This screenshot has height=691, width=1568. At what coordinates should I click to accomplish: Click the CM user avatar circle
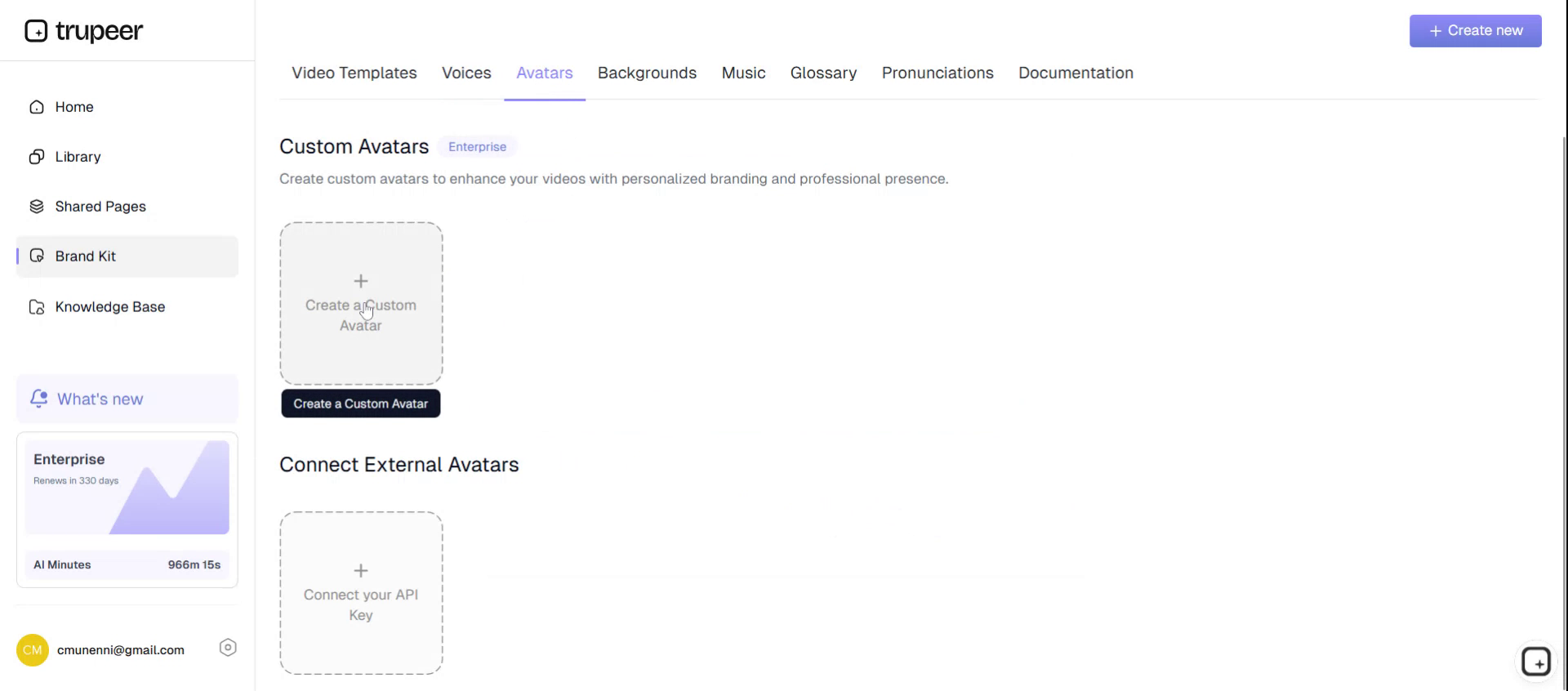pos(33,650)
